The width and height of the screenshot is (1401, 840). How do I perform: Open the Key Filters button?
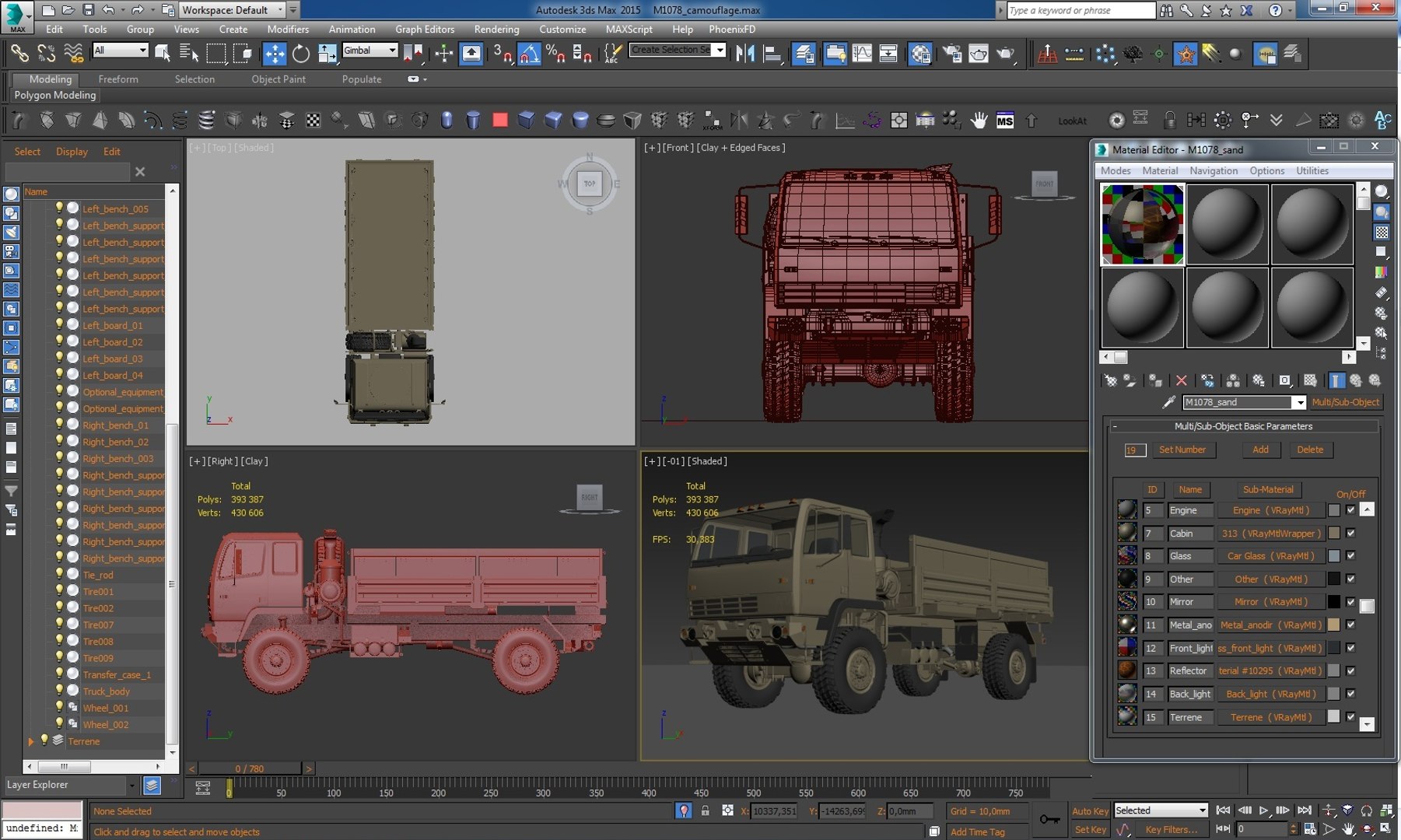pos(1171,829)
